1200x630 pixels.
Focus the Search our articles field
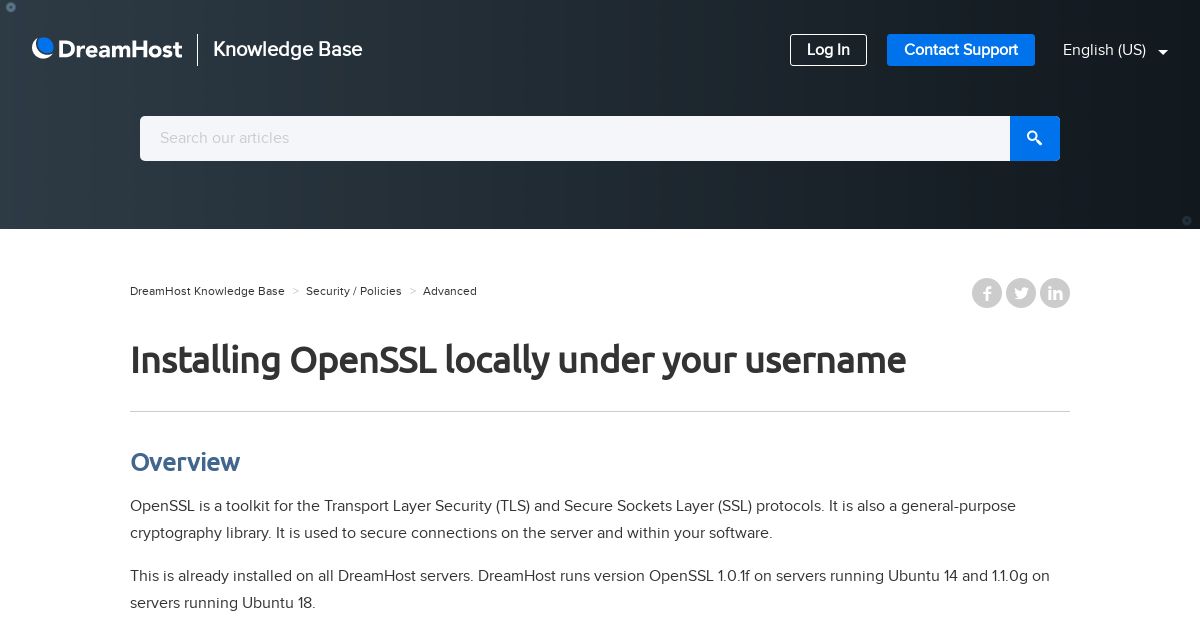point(575,138)
